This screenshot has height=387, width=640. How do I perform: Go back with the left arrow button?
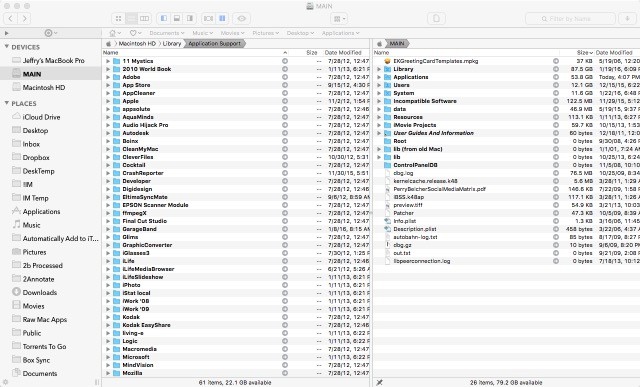[x=10, y=18]
